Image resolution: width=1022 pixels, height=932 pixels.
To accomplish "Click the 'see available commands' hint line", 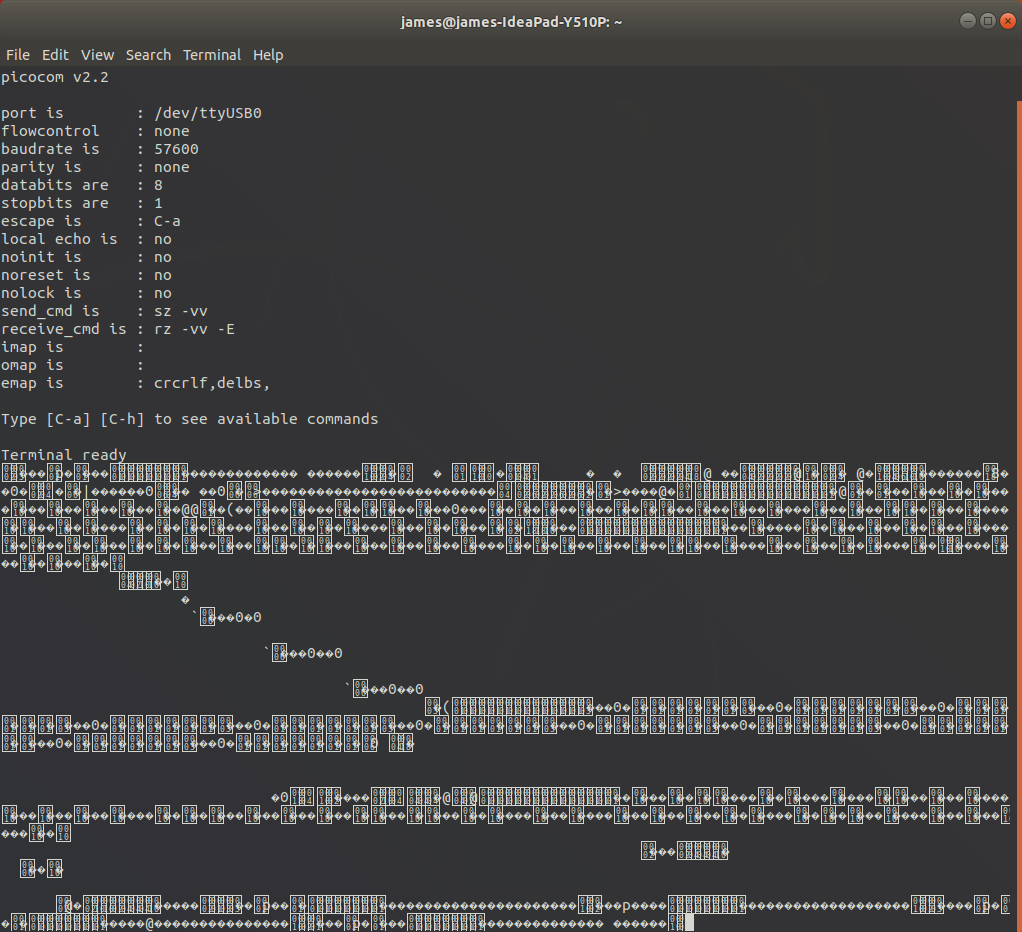I will tap(190, 419).
